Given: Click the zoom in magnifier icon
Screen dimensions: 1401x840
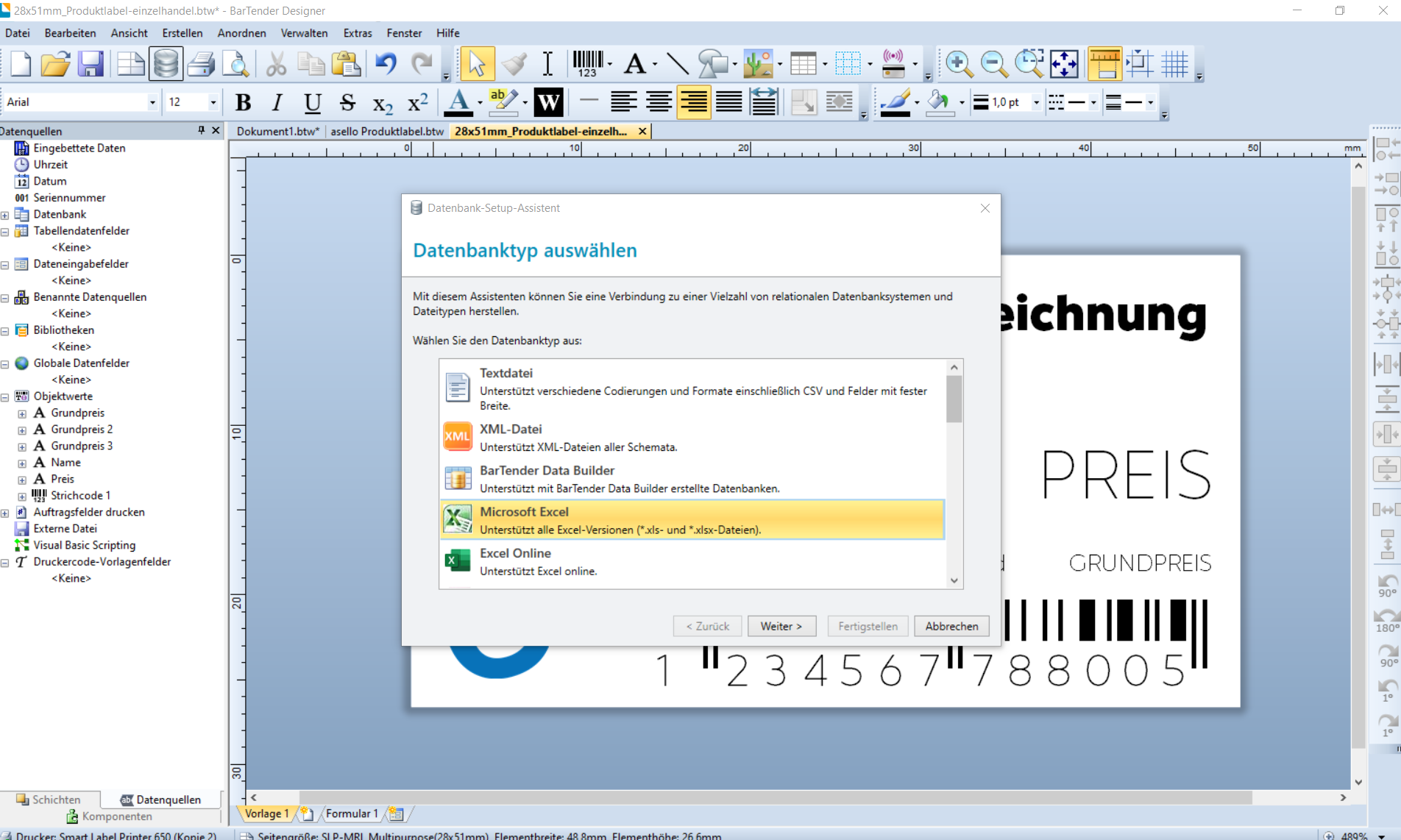Looking at the screenshot, I should point(958,65).
